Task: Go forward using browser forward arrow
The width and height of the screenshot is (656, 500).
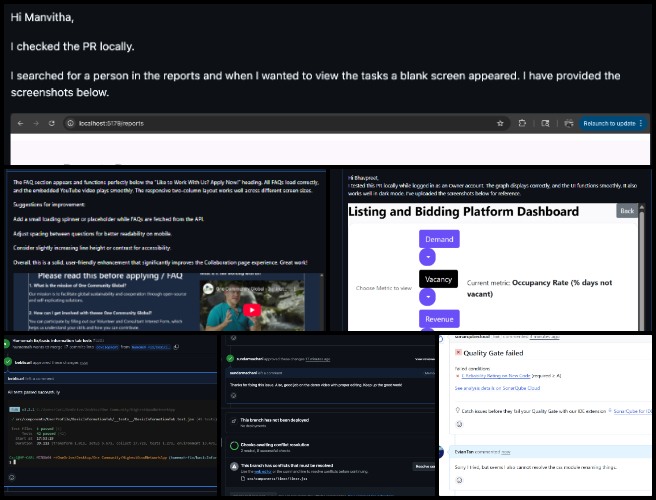Action: click(x=36, y=123)
